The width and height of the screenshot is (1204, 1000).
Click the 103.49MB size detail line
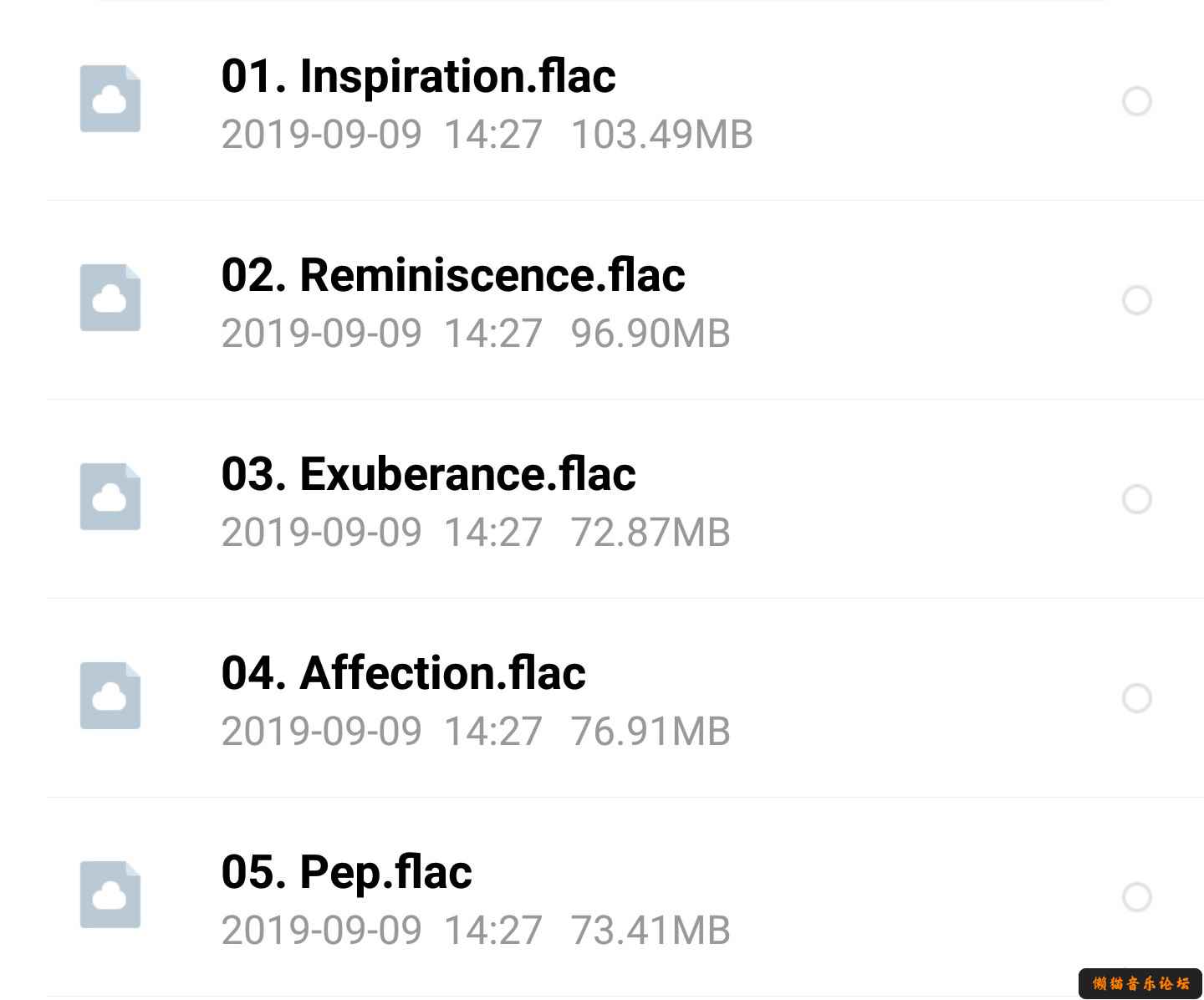click(487, 135)
